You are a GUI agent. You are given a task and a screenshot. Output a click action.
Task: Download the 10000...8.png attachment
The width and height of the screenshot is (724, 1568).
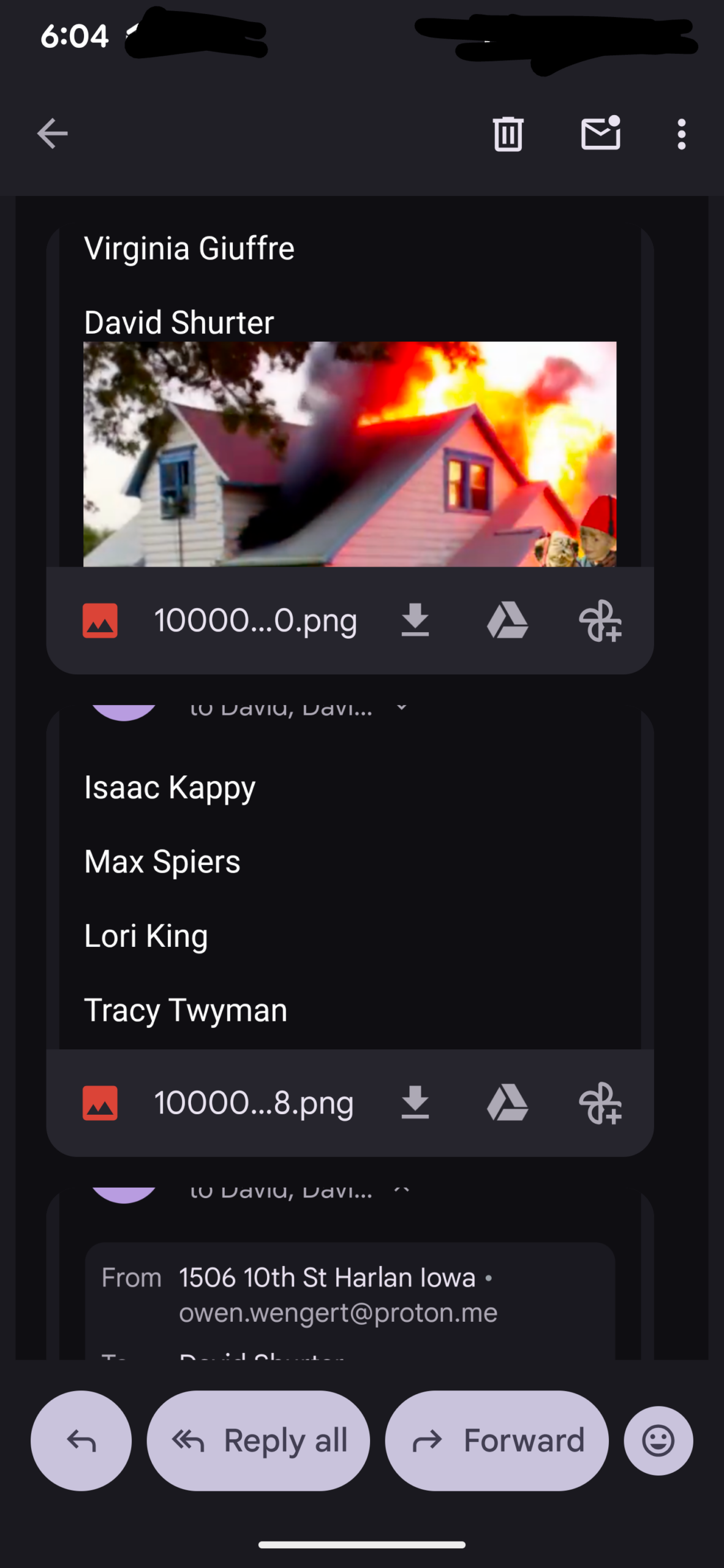[415, 1103]
